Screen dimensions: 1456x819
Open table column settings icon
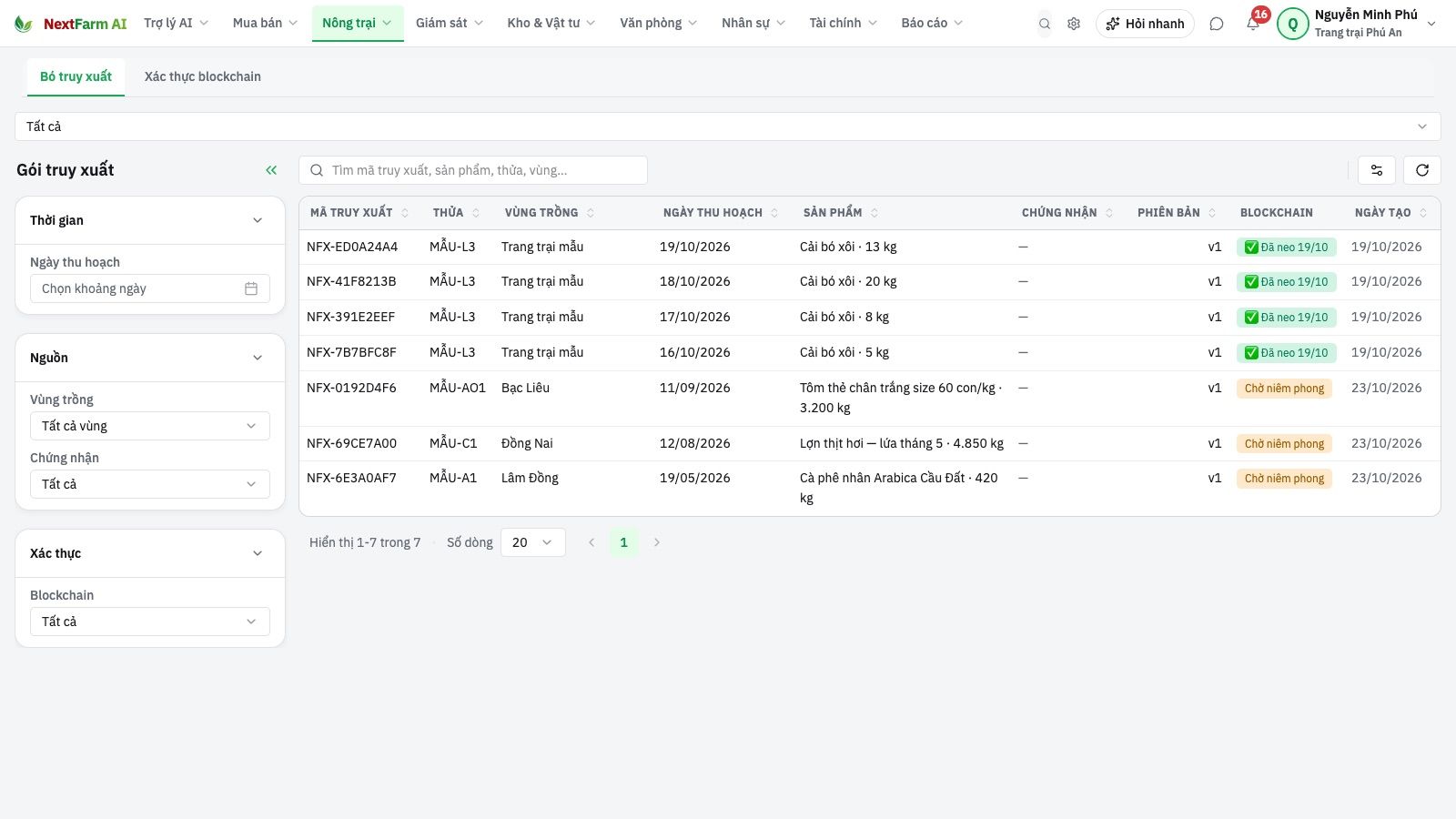pos(1377,170)
